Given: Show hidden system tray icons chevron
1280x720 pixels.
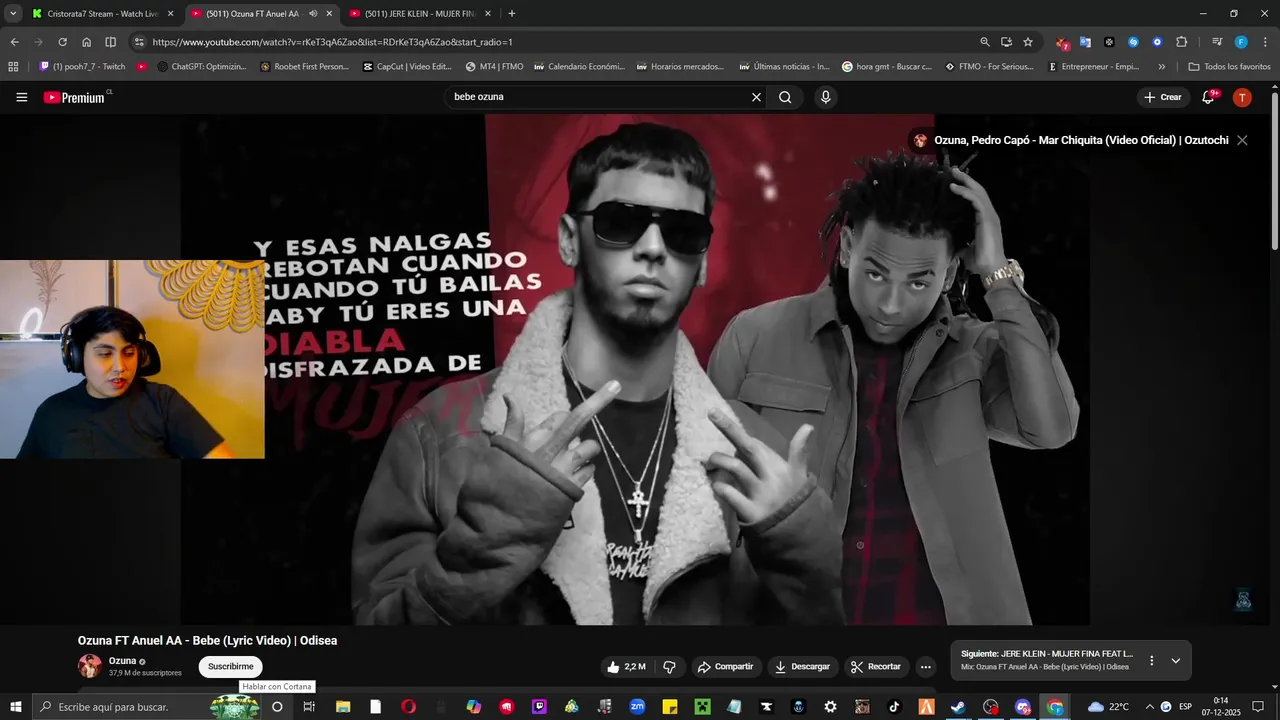Looking at the screenshot, I should 1149,707.
